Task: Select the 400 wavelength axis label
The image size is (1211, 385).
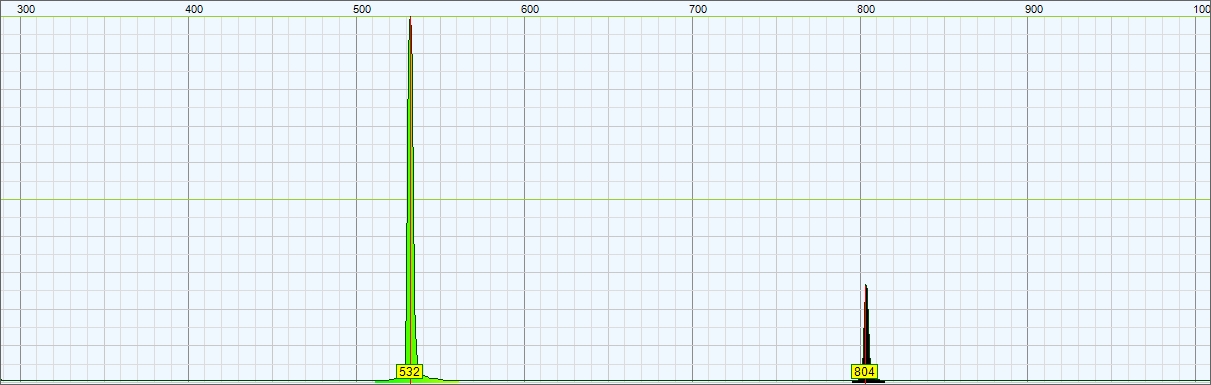Action: (x=195, y=9)
